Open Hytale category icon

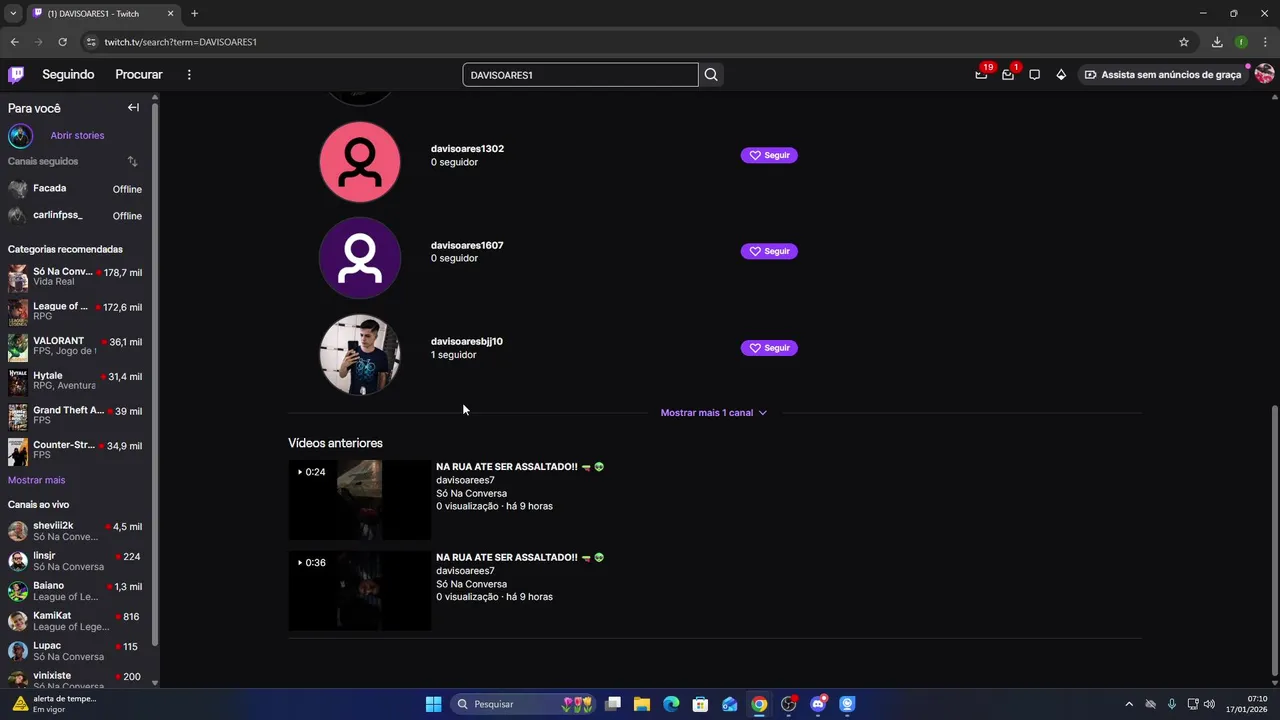point(18,381)
